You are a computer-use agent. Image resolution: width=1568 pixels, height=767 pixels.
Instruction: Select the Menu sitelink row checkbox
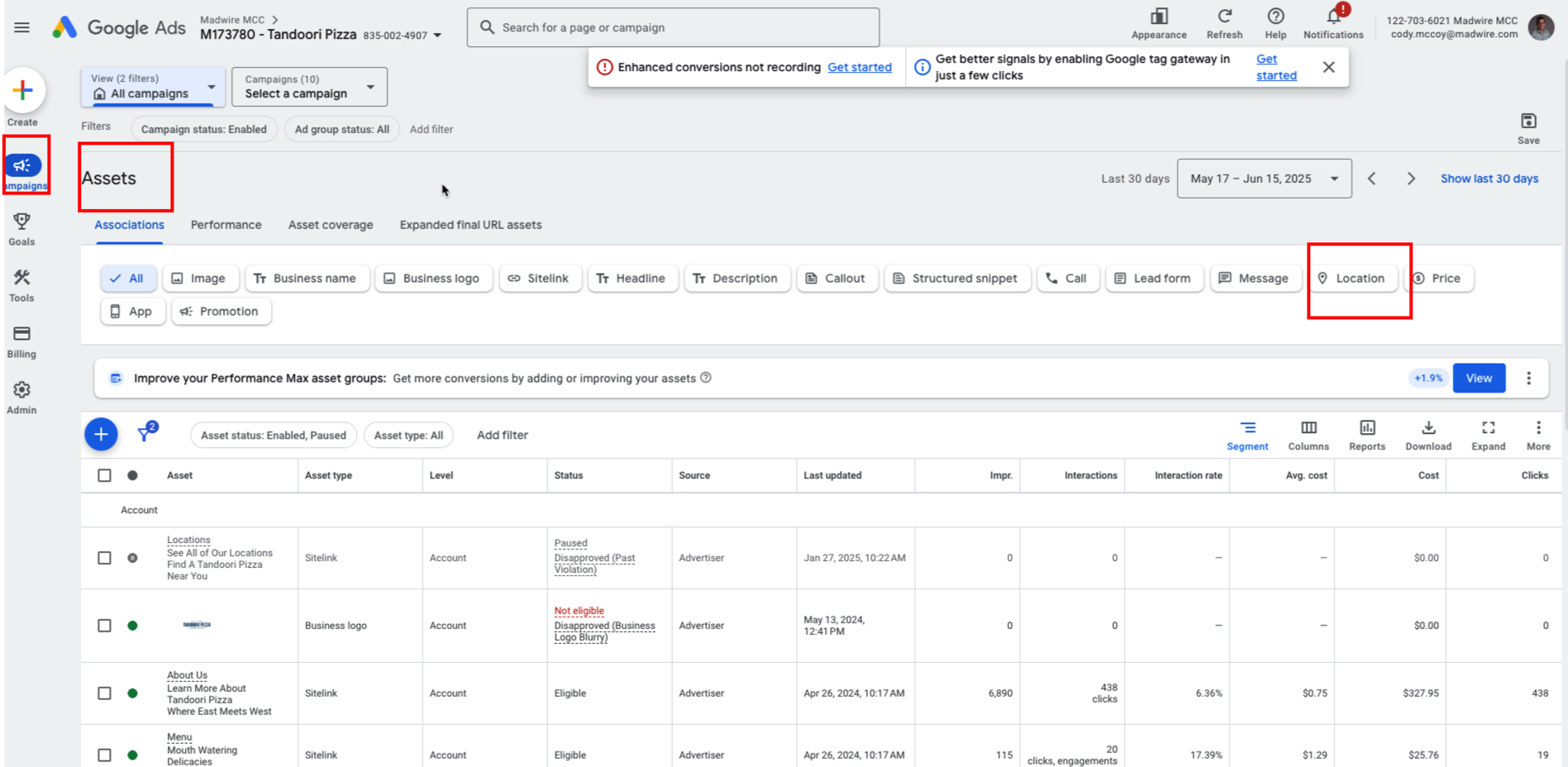click(x=104, y=755)
